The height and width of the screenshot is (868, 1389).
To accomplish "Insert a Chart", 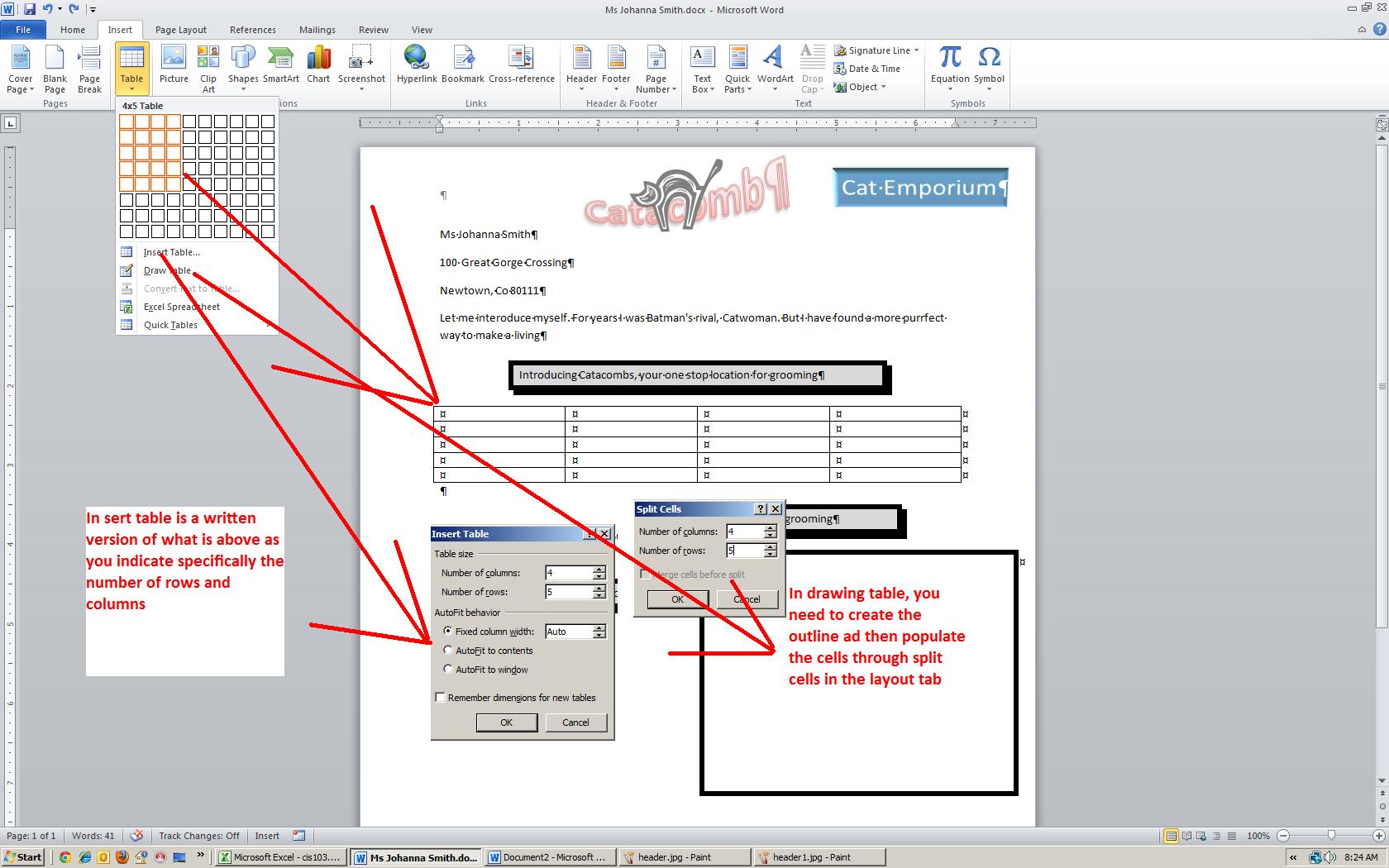I will [x=318, y=64].
